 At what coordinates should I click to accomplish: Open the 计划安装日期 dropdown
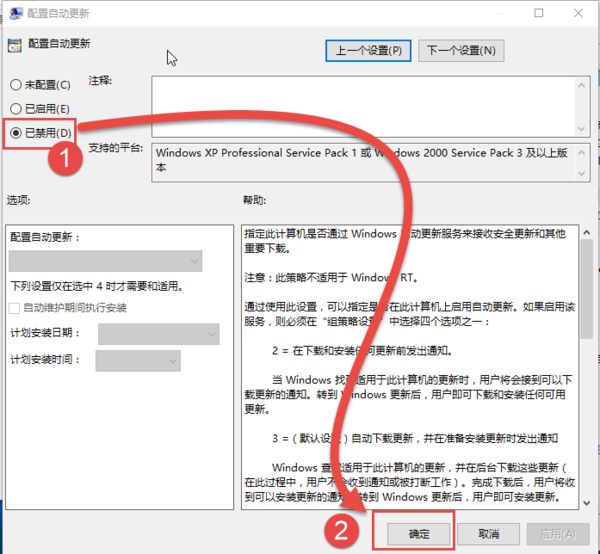pyautogui.click(x=158, y=334)
